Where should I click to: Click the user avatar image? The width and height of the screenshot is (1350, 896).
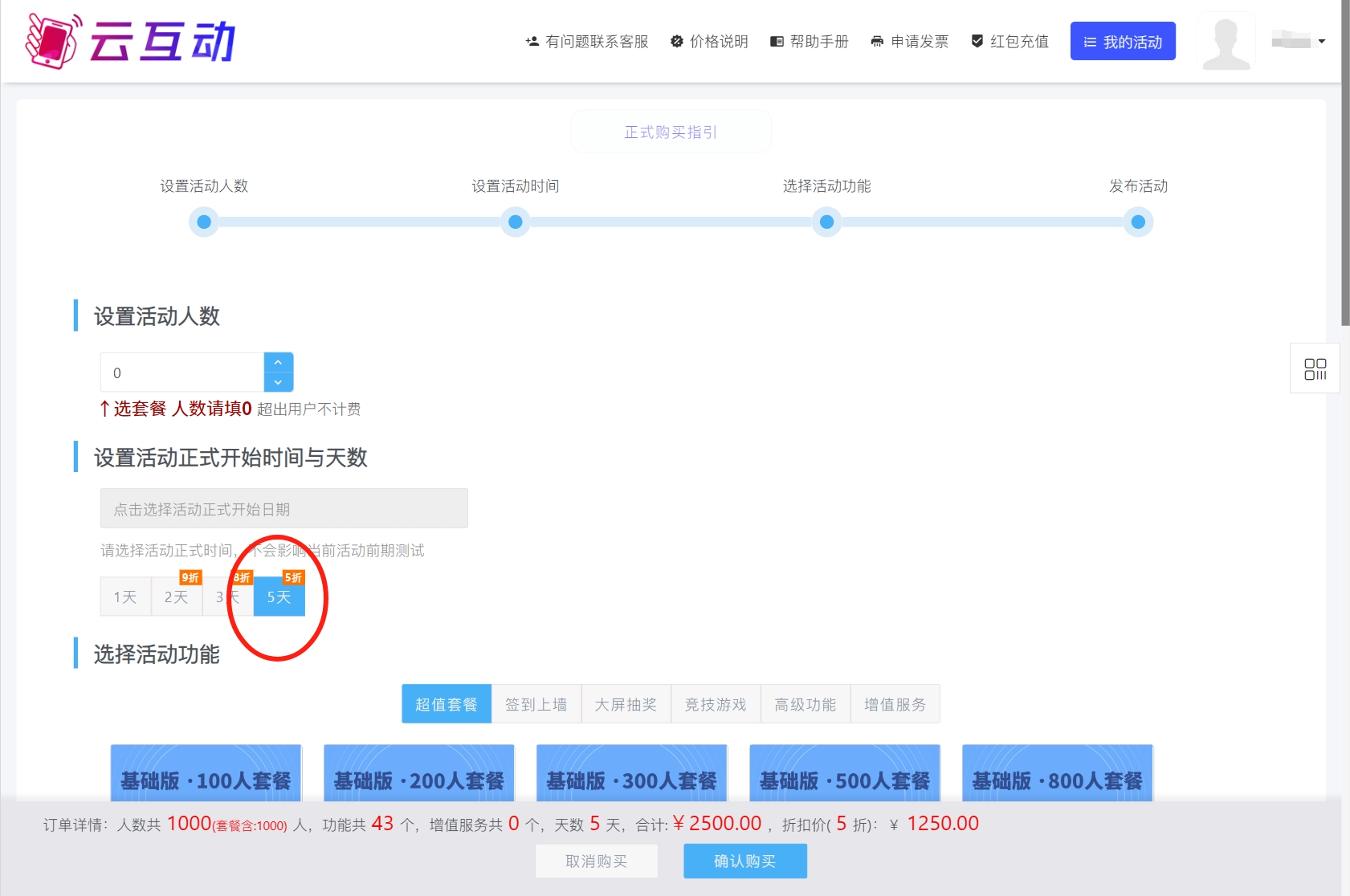pos(1226,42)
